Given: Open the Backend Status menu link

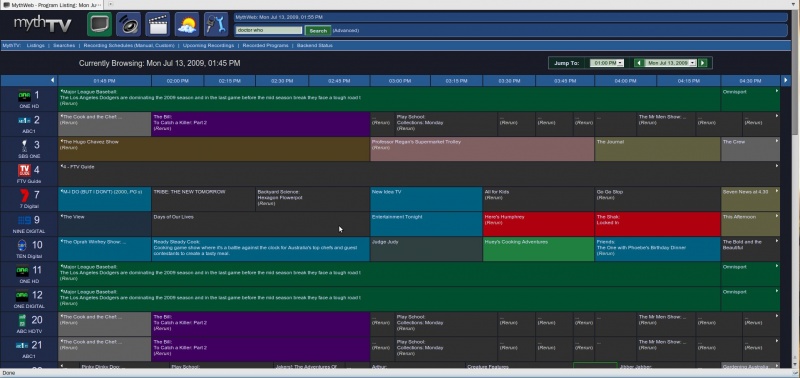Looking at the screenshot, I should (x=315, y=45).
